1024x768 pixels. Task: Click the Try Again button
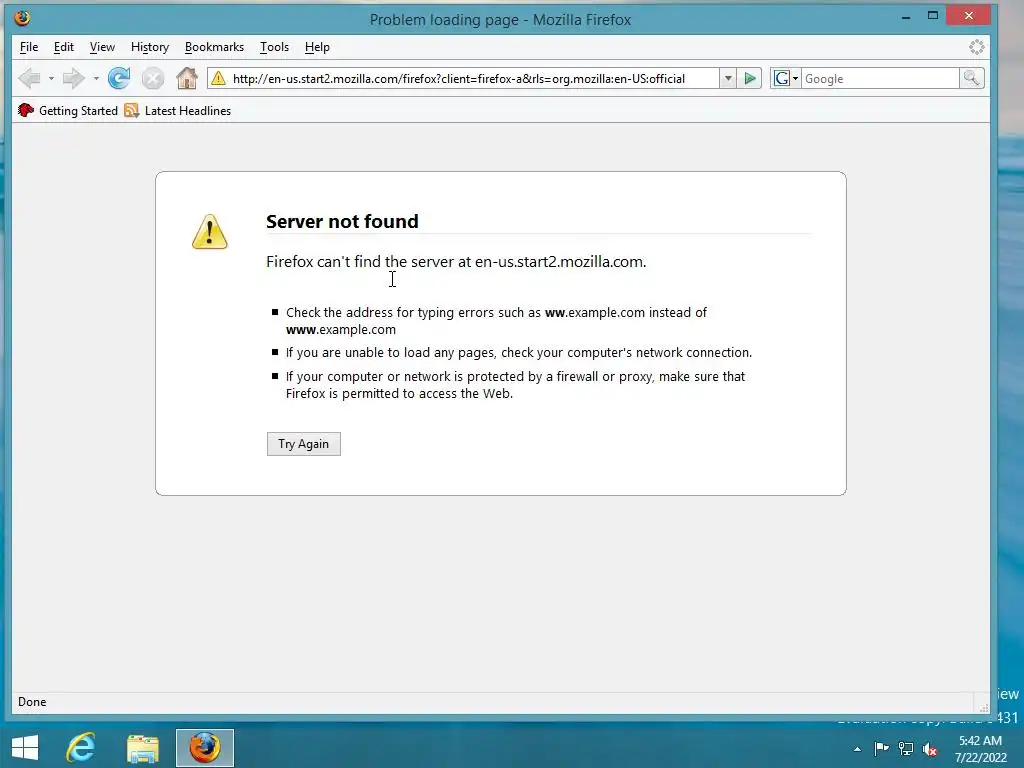coord(304,444)
